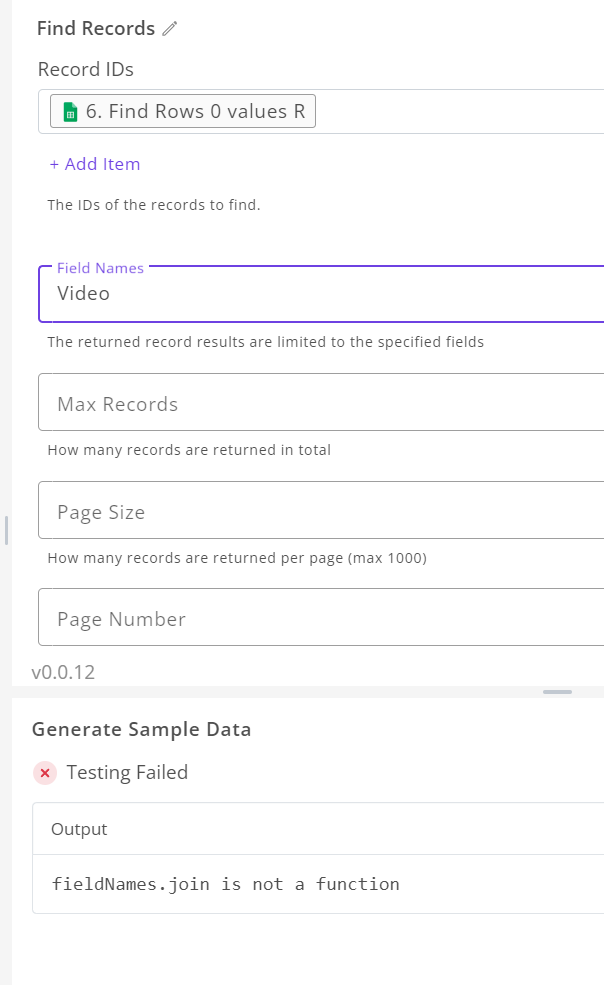Click the red X Testing Failed icon
The width and height of the screenshot is (604, 985).
click(x=45, y=773)
